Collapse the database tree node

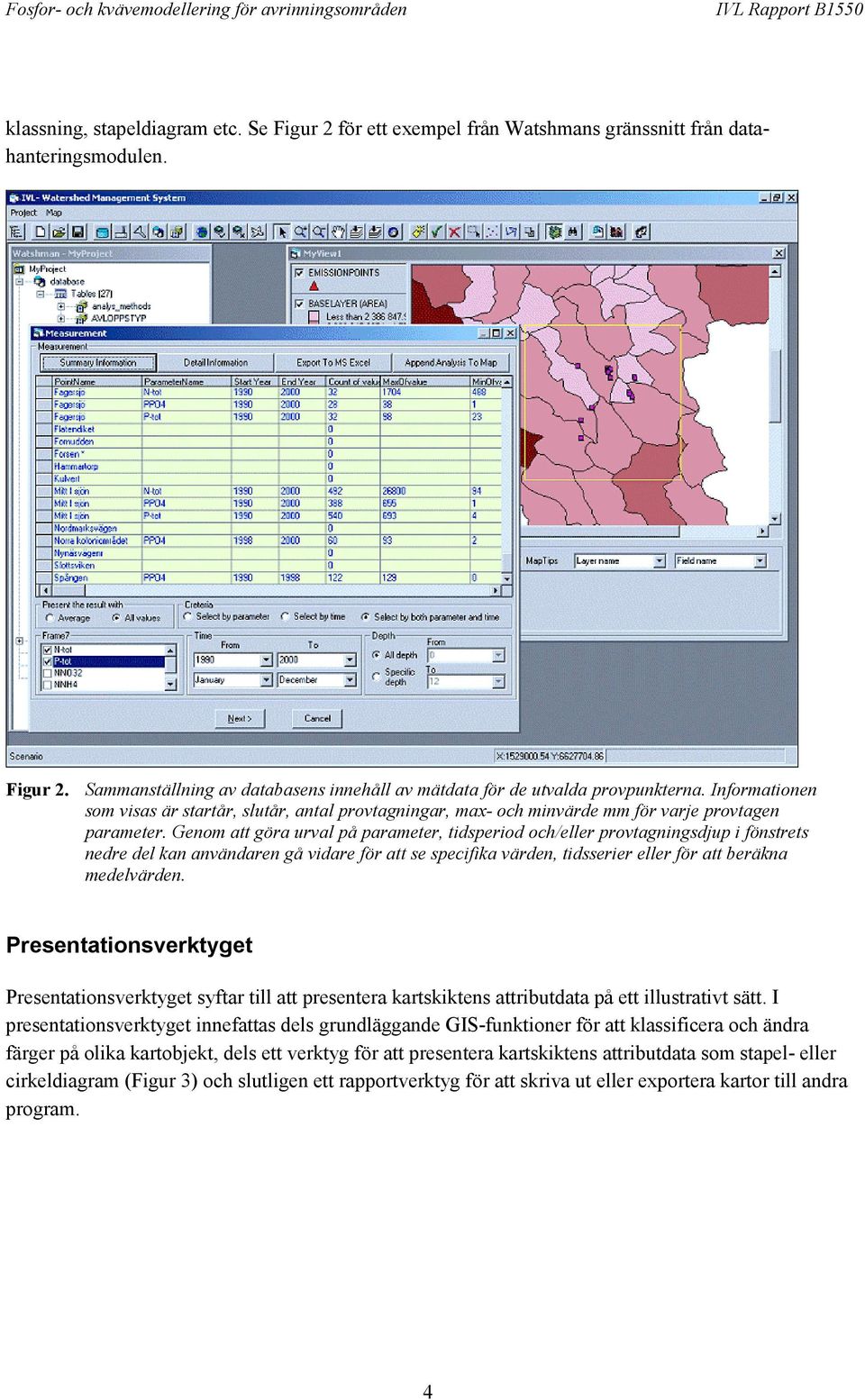point(19,281)
